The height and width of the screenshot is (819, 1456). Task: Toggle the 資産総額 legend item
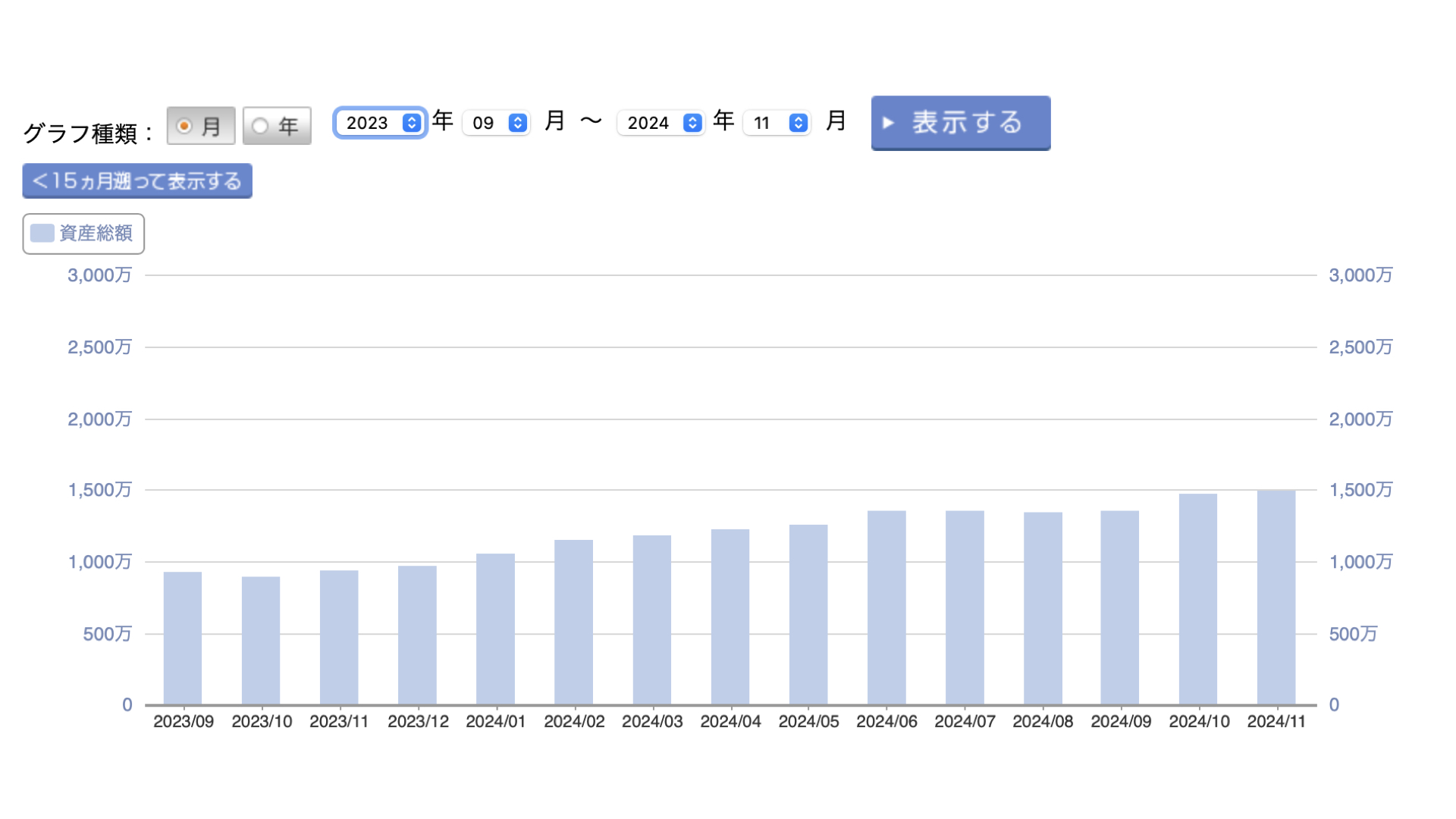pyautogui.click(x=83, y=234)
